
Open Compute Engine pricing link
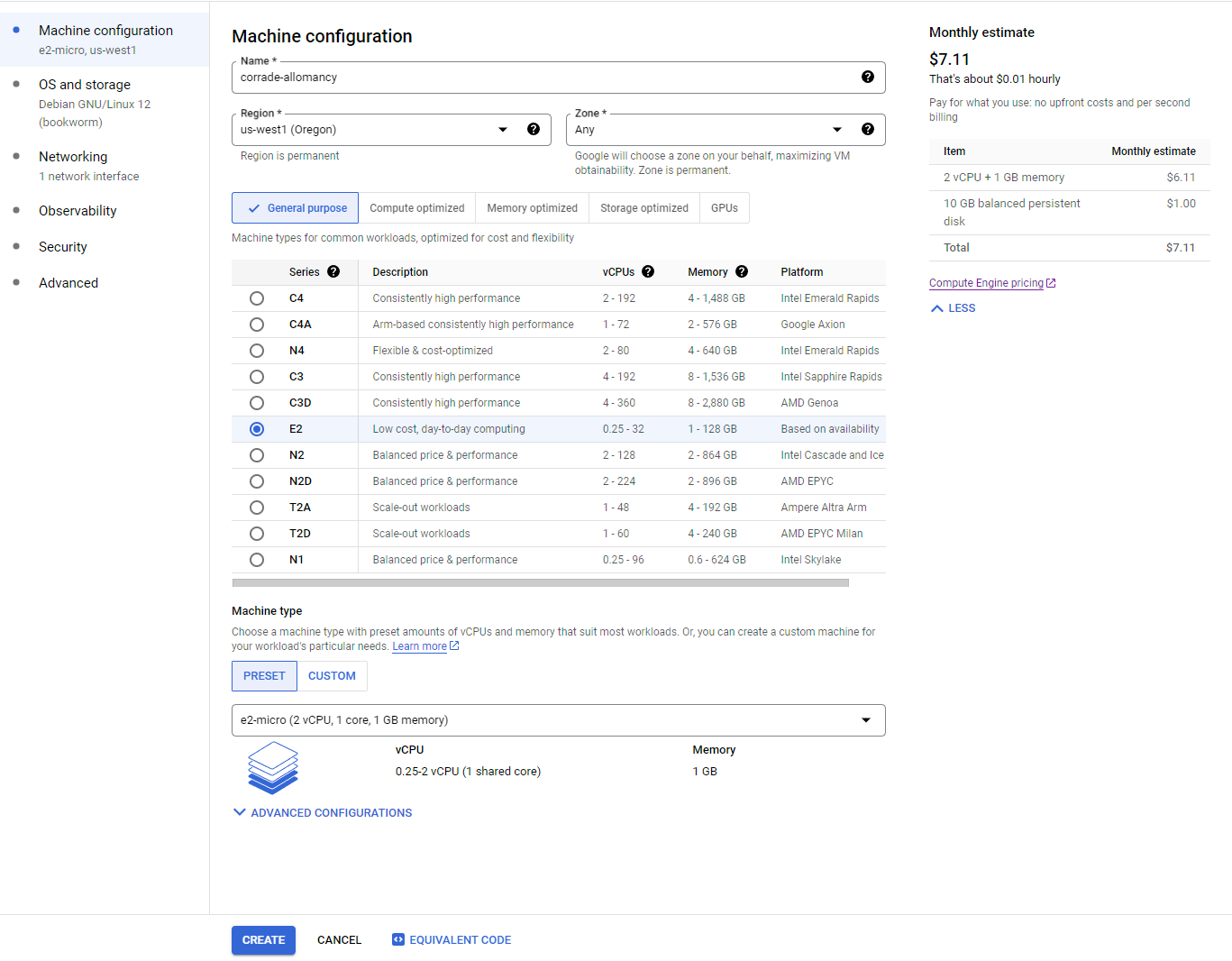986,283
